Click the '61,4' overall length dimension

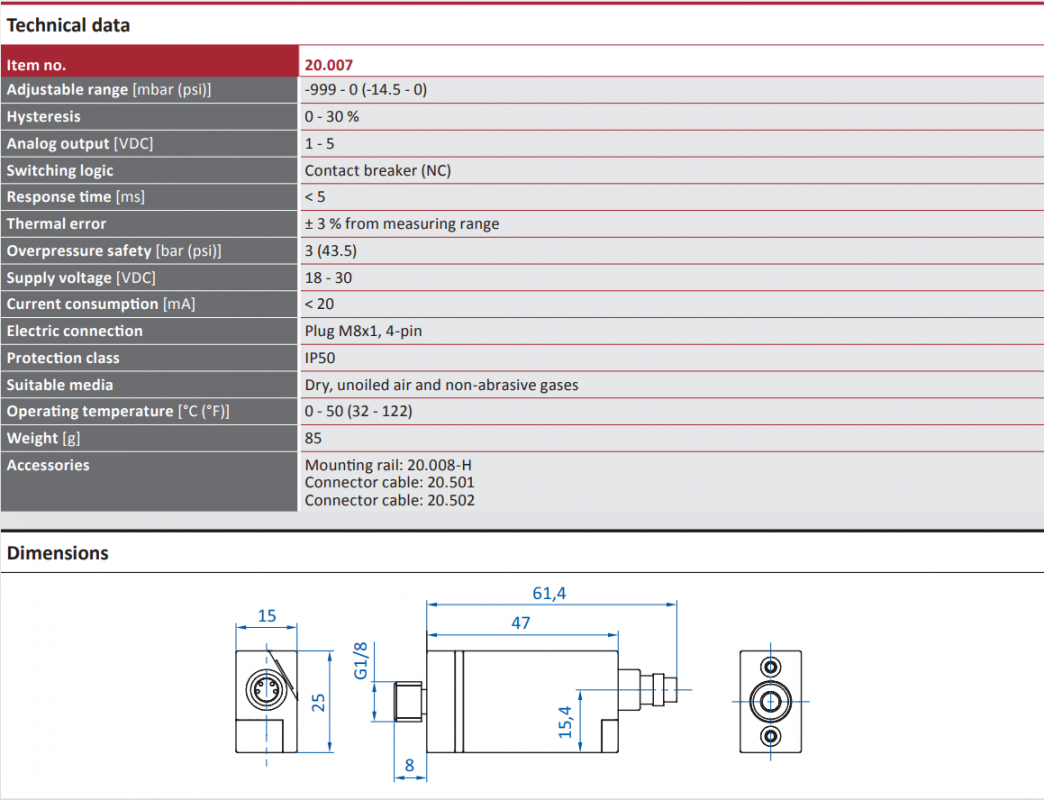click(549, 593)
